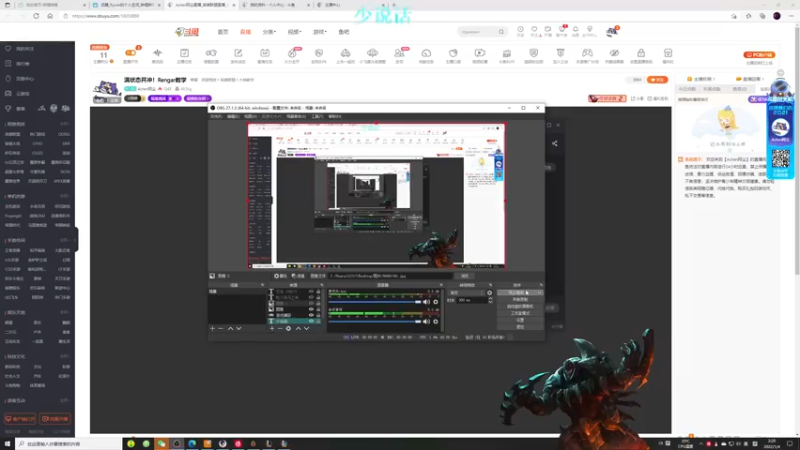The width and height of the screenshot is (800, 450).
Task: Open gear of first OBS mixer channel
Action: pos(436,302)
